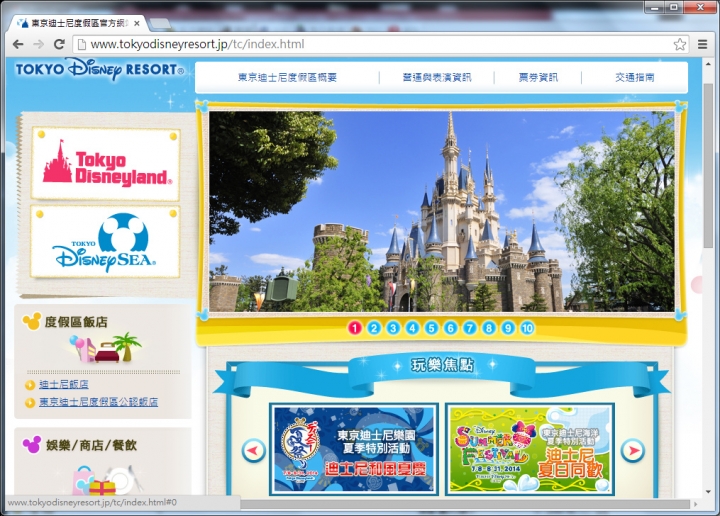Select slide 9 in the slideshow pager
The height and width of the screenshot is (516, 720).
[x=508, y=328]
